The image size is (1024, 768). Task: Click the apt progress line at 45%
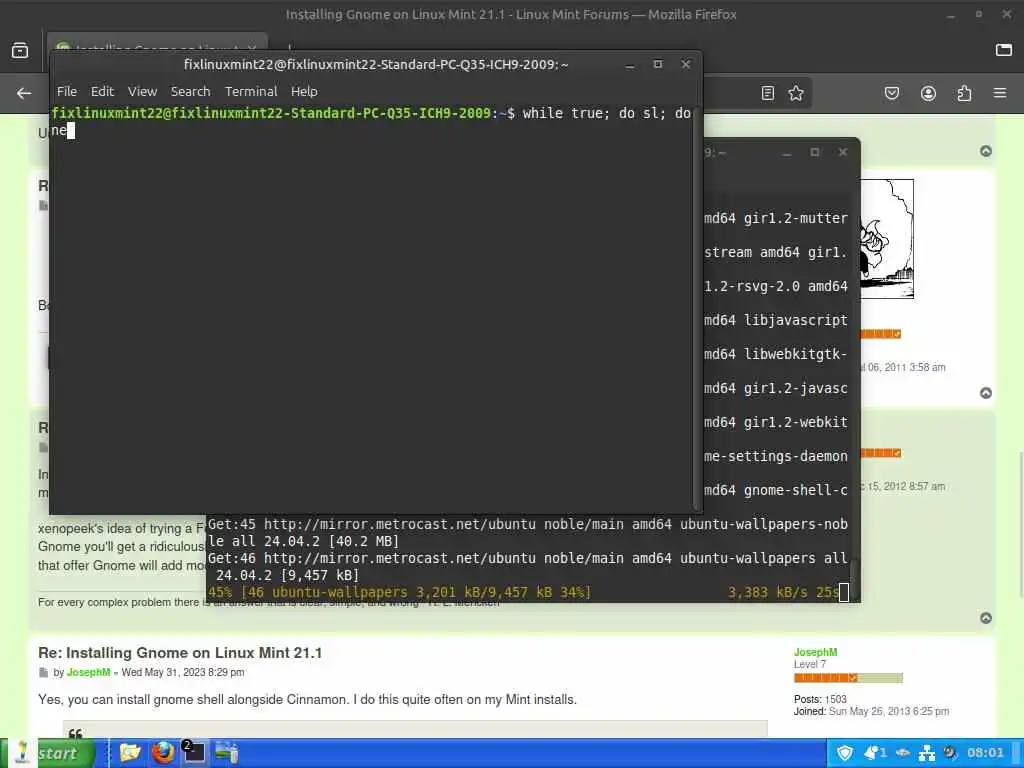tap(526, 592)
